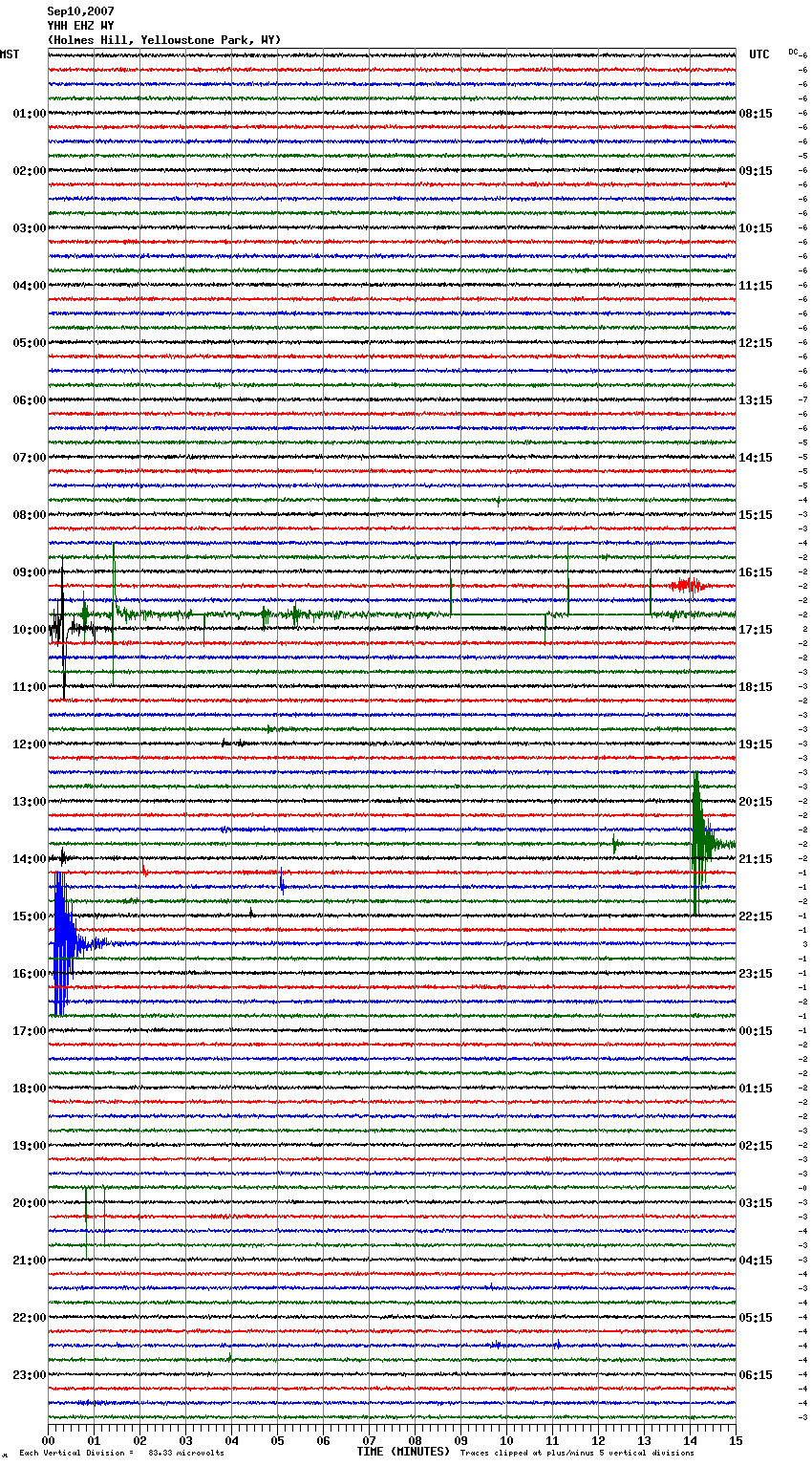Viewport: 812px width, 1466px height.
Task: Click minute tick '06' on the time axis
Action: 324,1440
